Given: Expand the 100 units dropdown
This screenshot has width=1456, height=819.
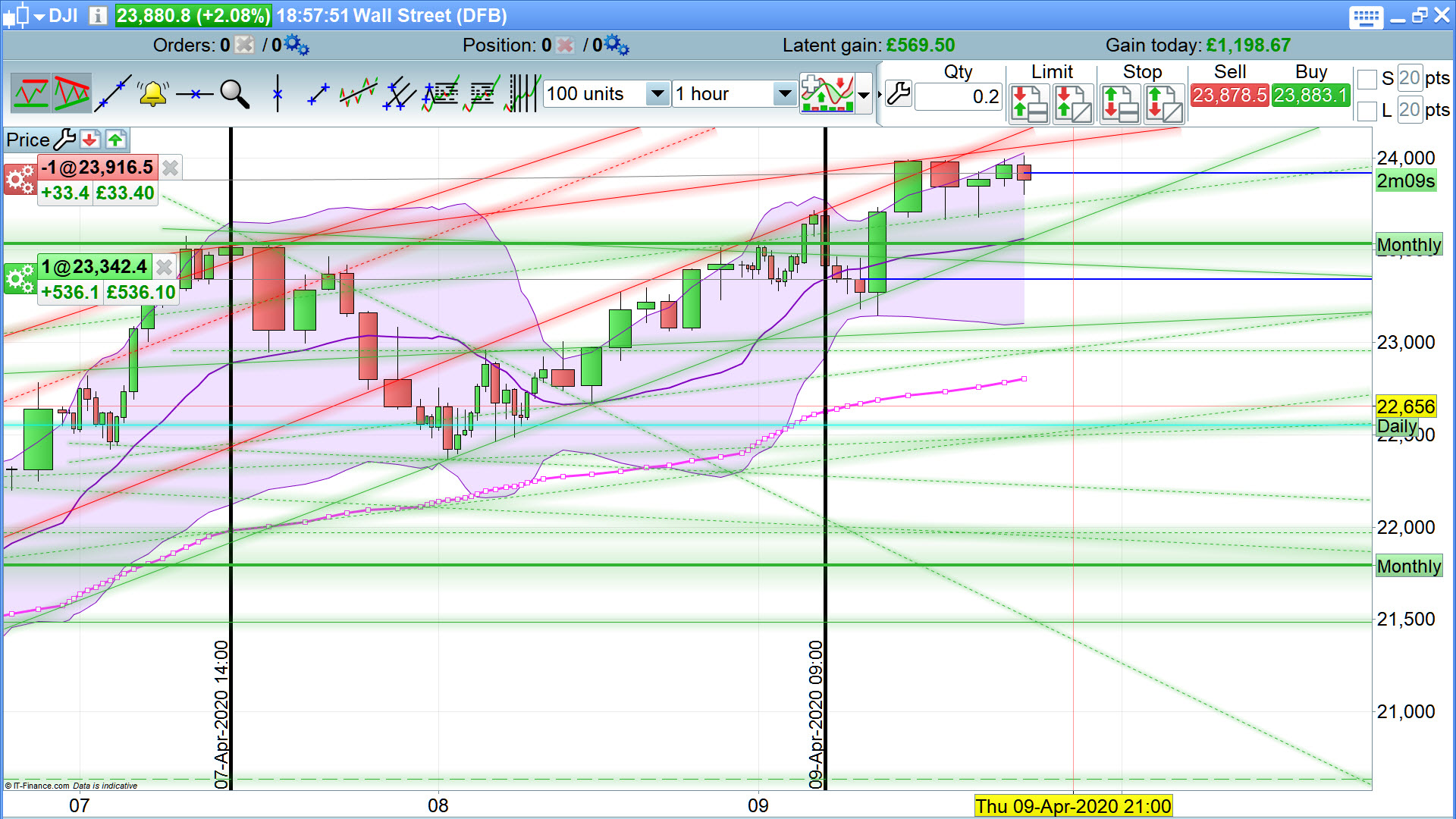Looking at the screenshot, I should pyautogui.click(x=657, y=94).
